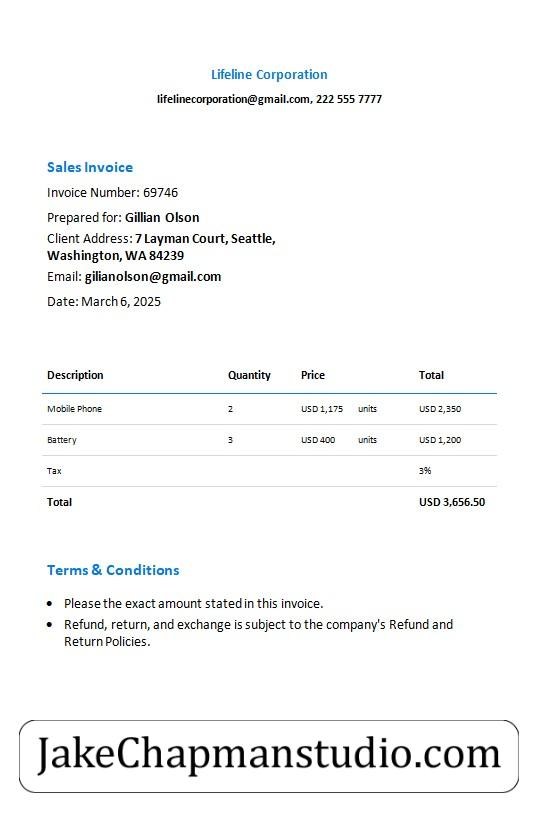Image resolution: width=539 pixels, height=813 pixels.
Task: Click the 3% tax value
Action: [425, 471]
